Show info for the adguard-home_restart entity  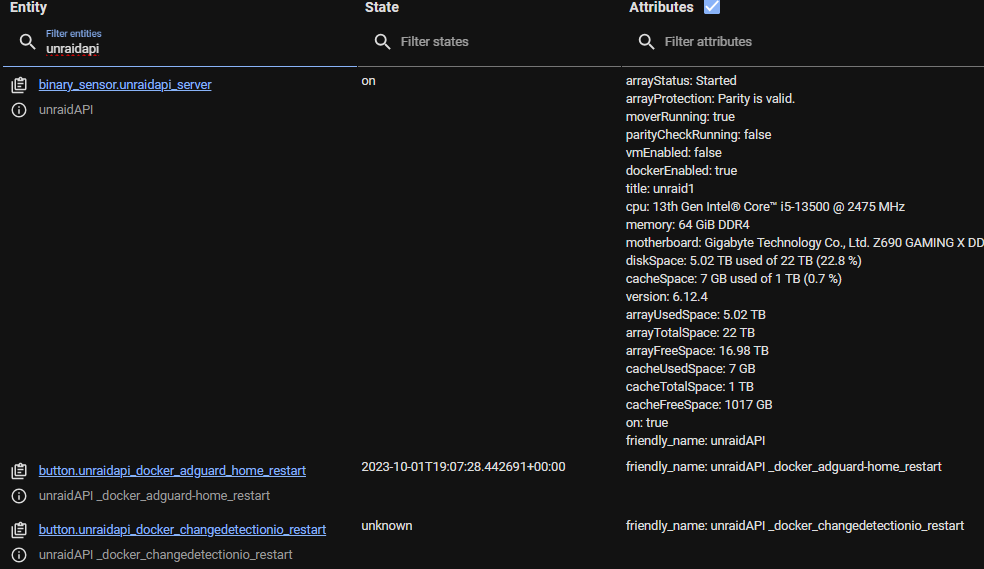[19, 496]
